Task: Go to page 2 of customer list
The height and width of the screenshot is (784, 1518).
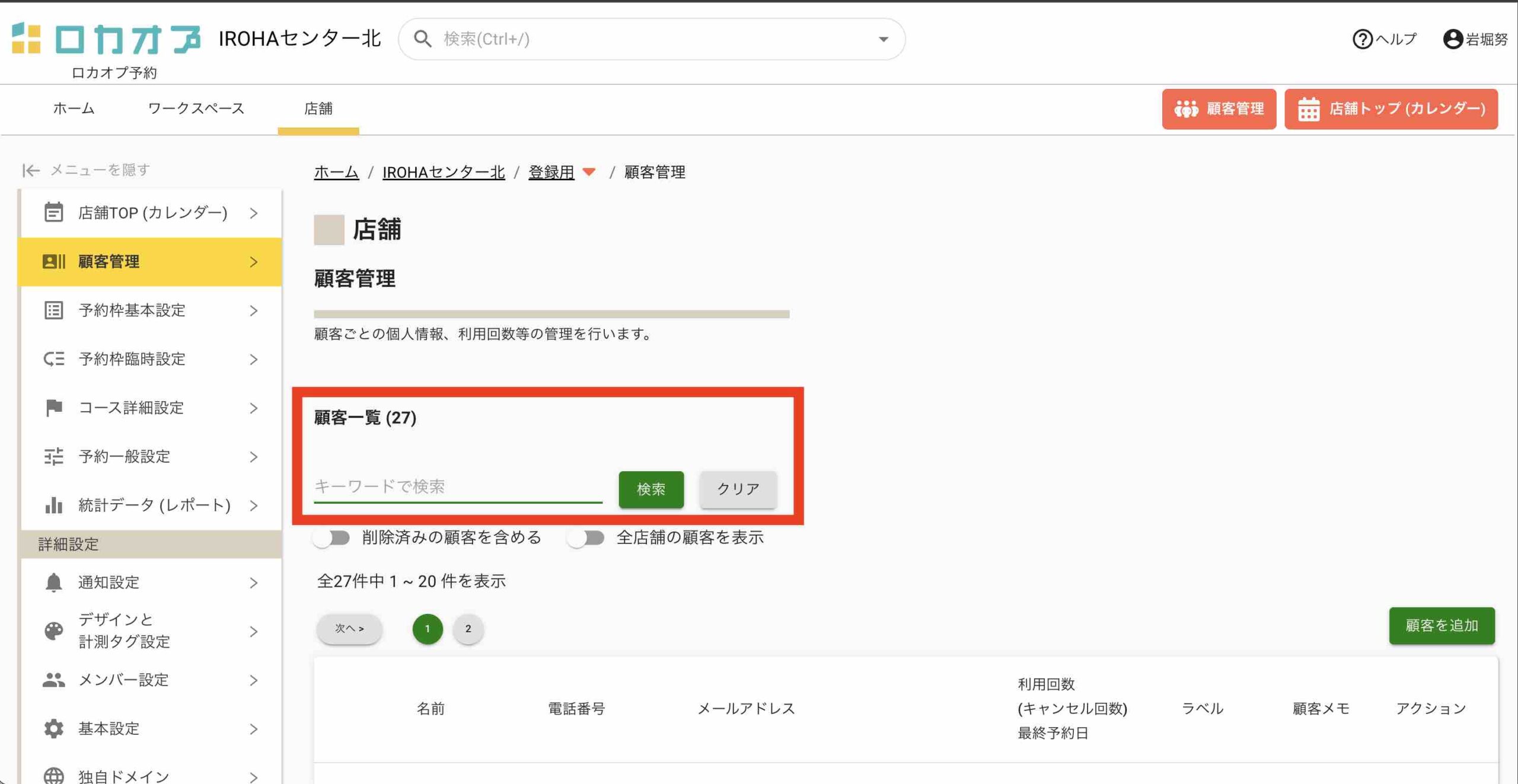Action: tap(468, 629)
